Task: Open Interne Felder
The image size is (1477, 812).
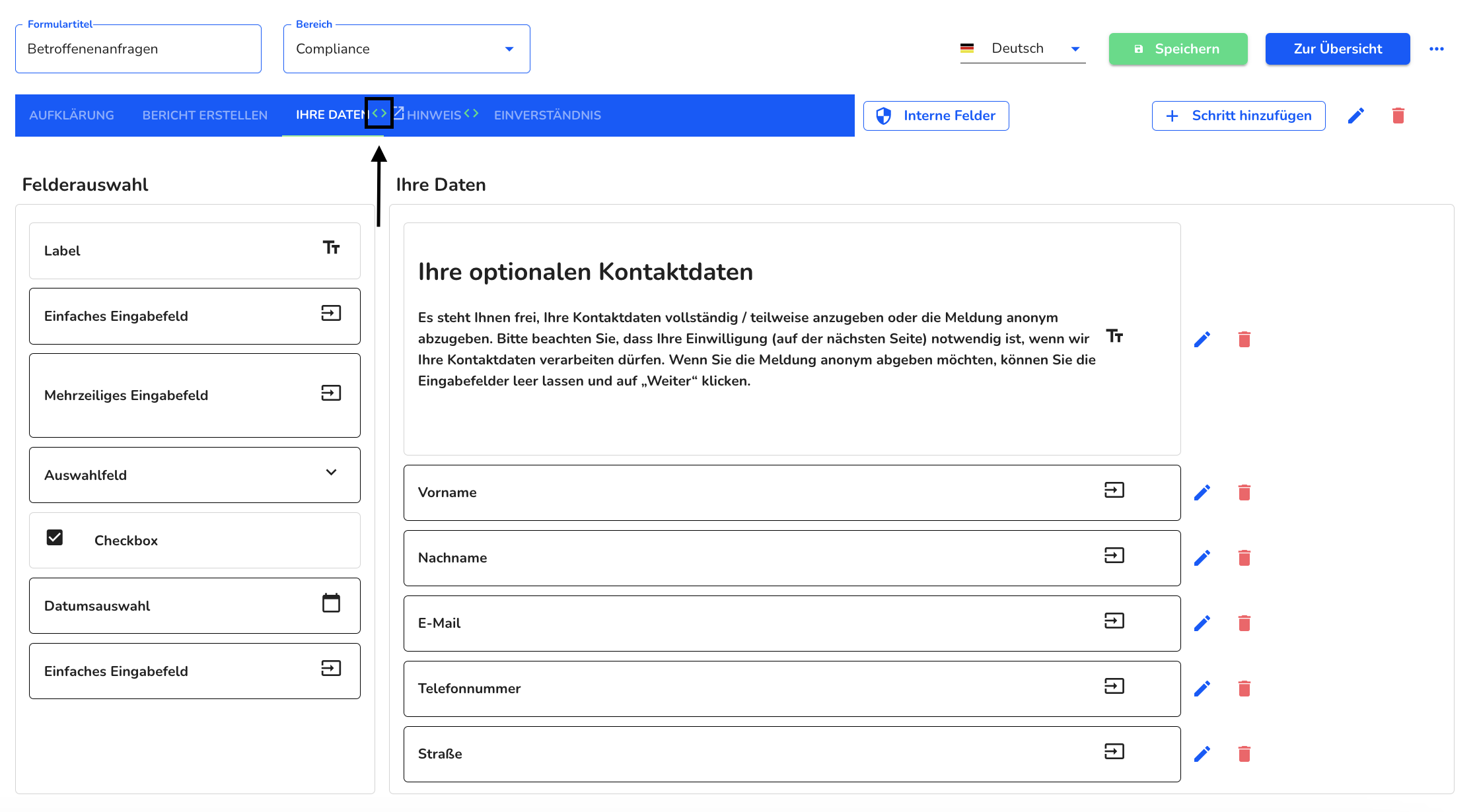Action: 936,116
